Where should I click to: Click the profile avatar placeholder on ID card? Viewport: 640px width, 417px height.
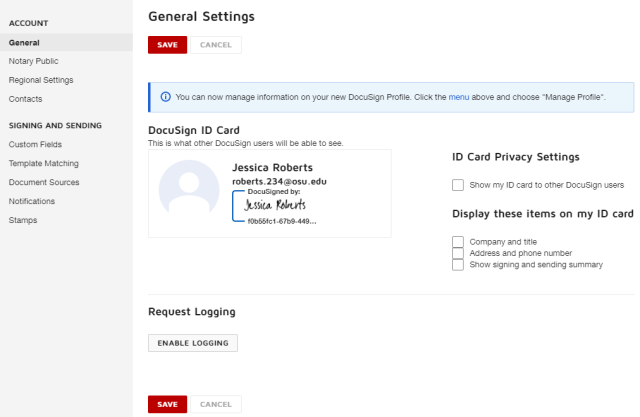189,188
